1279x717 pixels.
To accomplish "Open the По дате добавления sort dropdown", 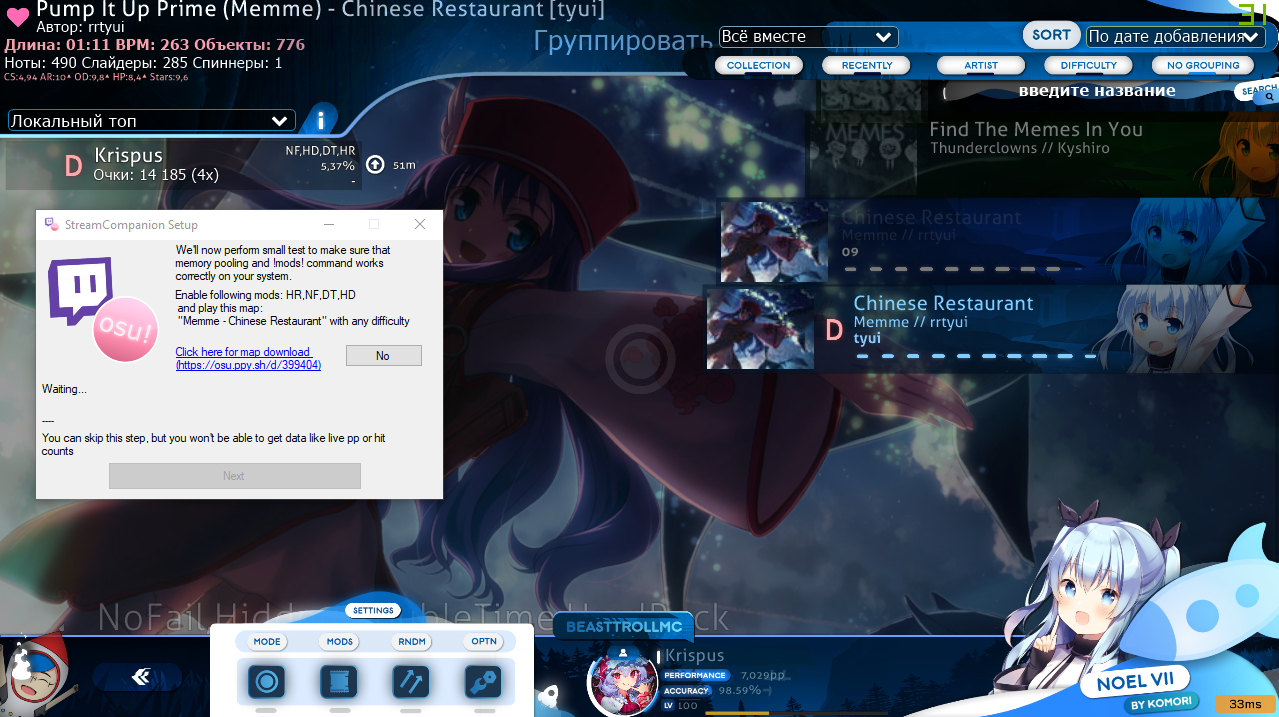I will [1176, 37].
